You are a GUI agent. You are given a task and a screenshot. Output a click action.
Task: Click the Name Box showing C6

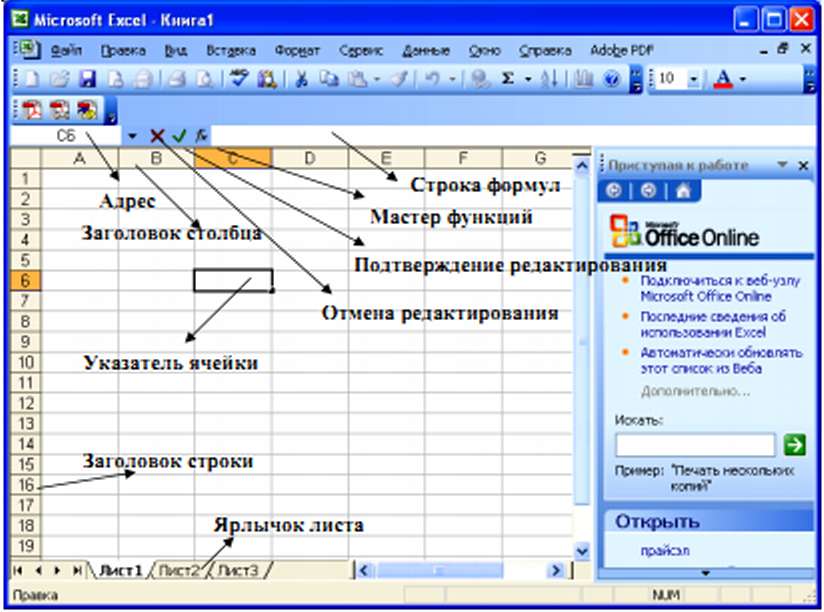[x=66, y=136]
